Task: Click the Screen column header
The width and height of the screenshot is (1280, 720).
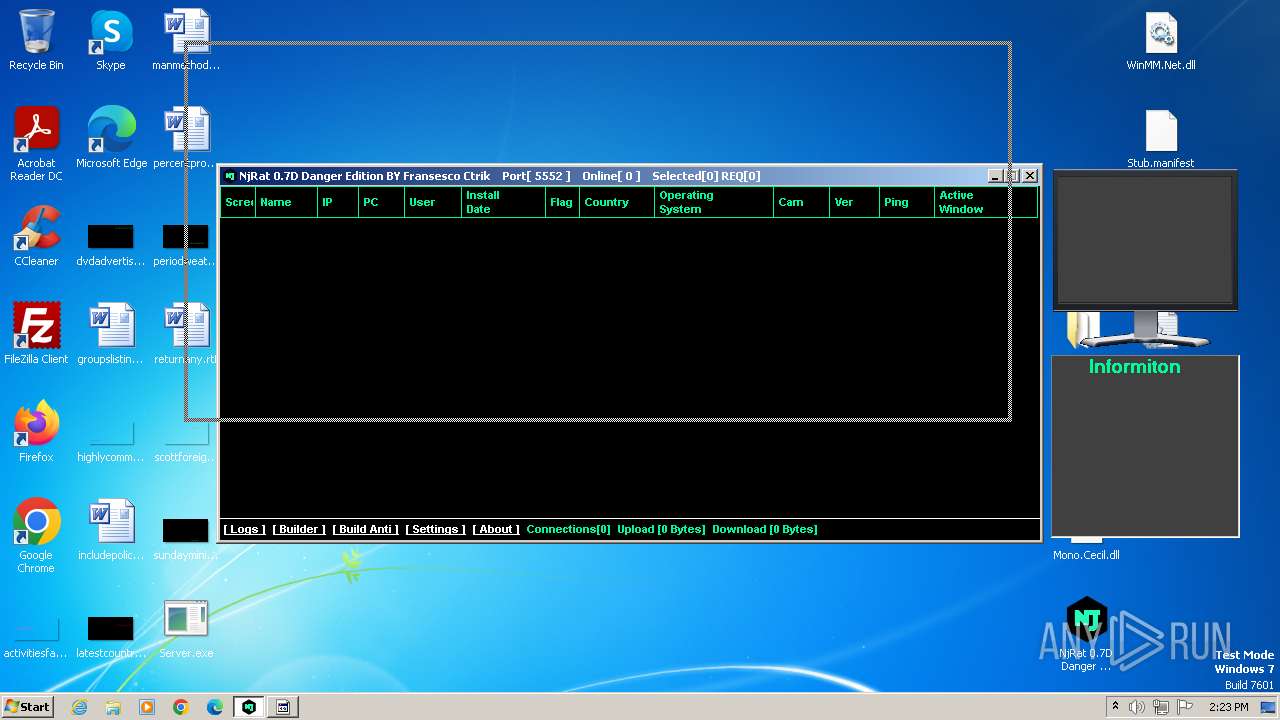Action: pos(239,202)
